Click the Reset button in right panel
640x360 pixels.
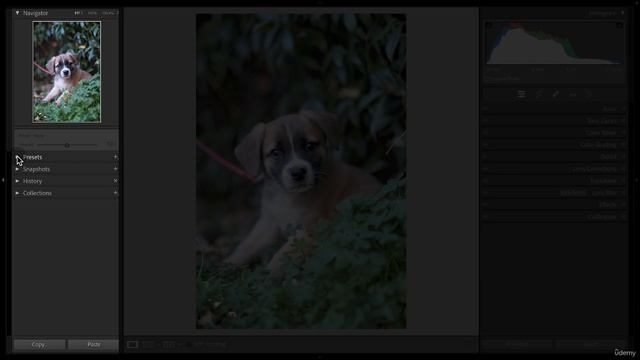(x=591, y=344)
